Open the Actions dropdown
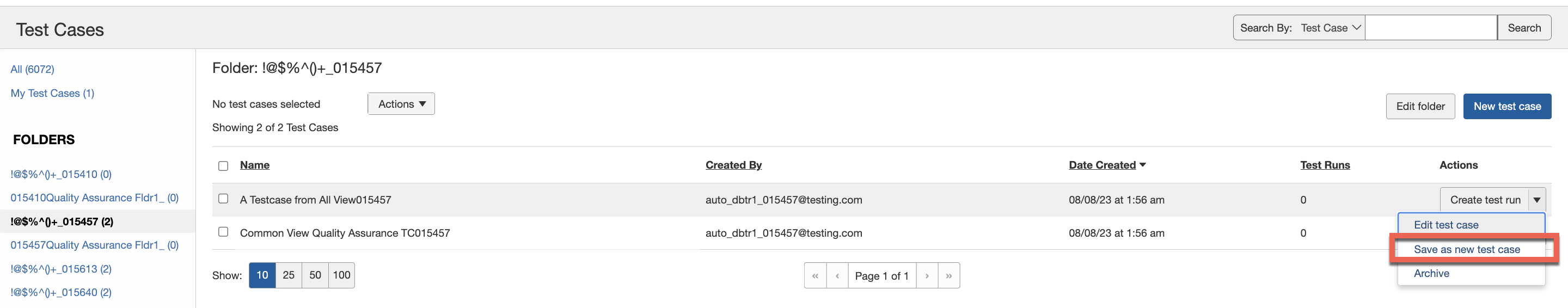This screenshot has height=308, width=1568. point(401,104)
